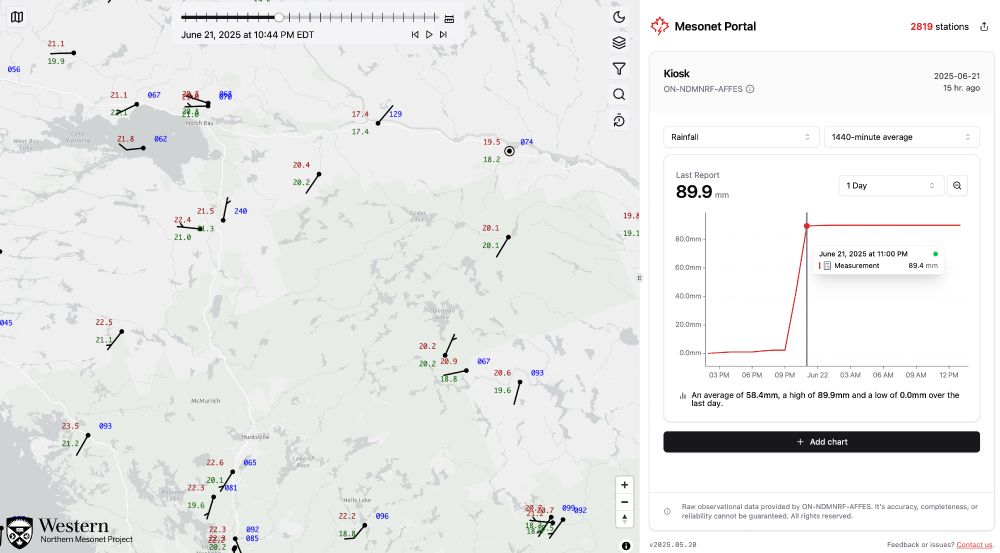
Task: Click the Add chart button
Action: click(821, 442)
